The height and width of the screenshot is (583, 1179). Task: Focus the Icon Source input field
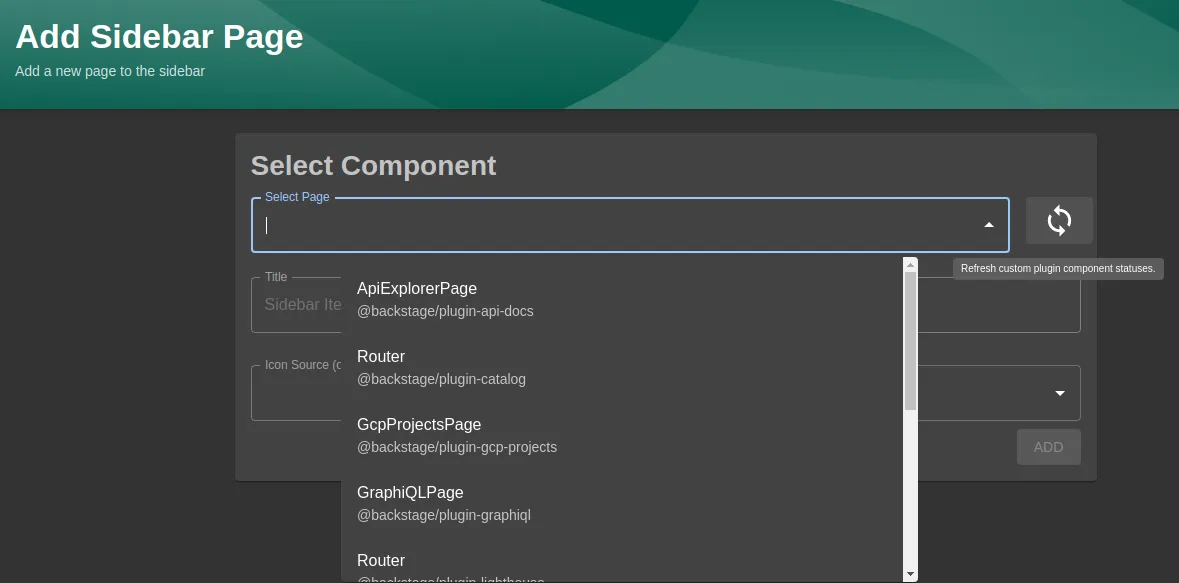[300, 392]
